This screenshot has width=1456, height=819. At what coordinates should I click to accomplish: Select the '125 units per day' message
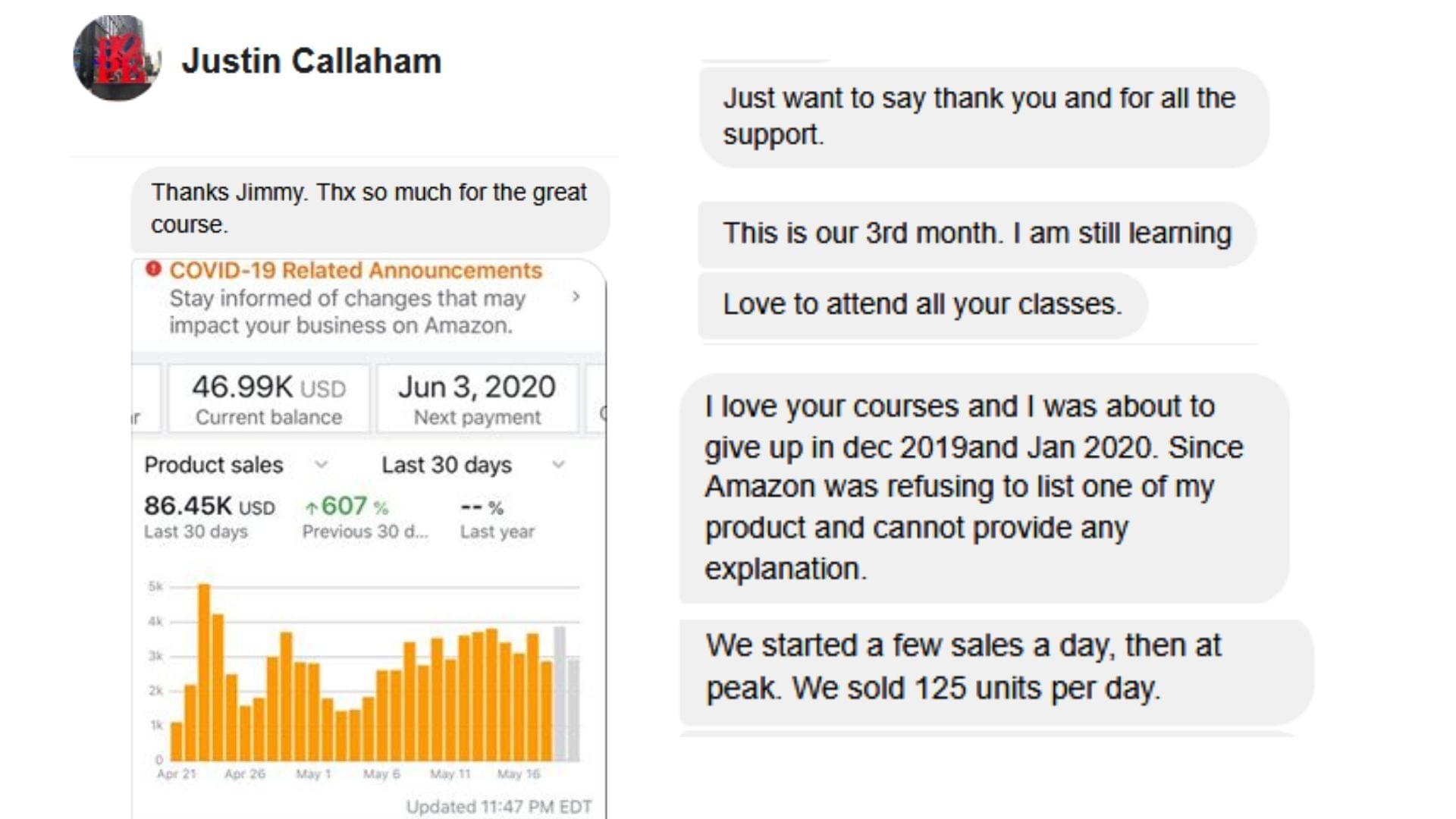coord(996,669)
